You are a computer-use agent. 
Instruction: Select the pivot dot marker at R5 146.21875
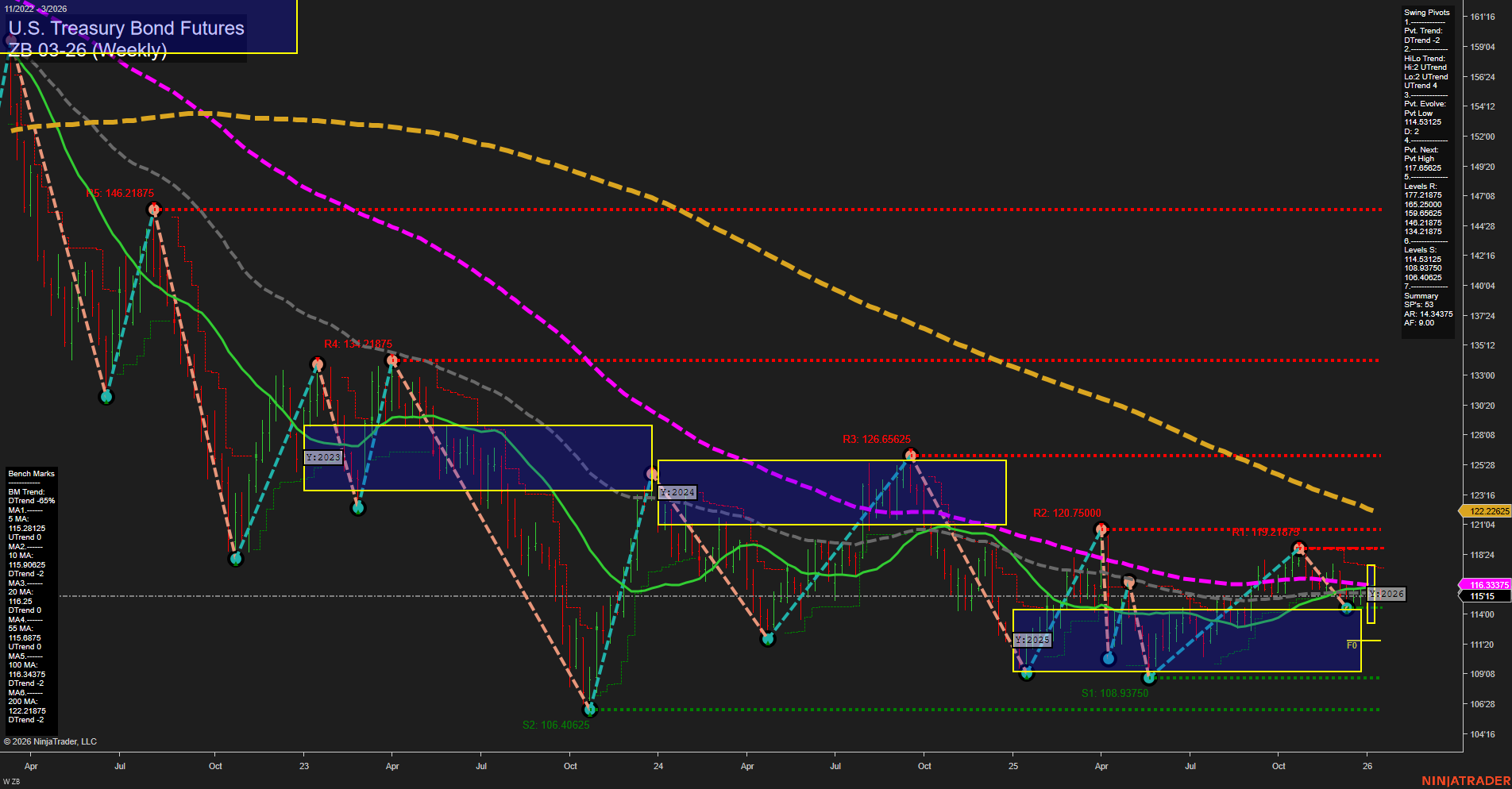click(154, 210)
